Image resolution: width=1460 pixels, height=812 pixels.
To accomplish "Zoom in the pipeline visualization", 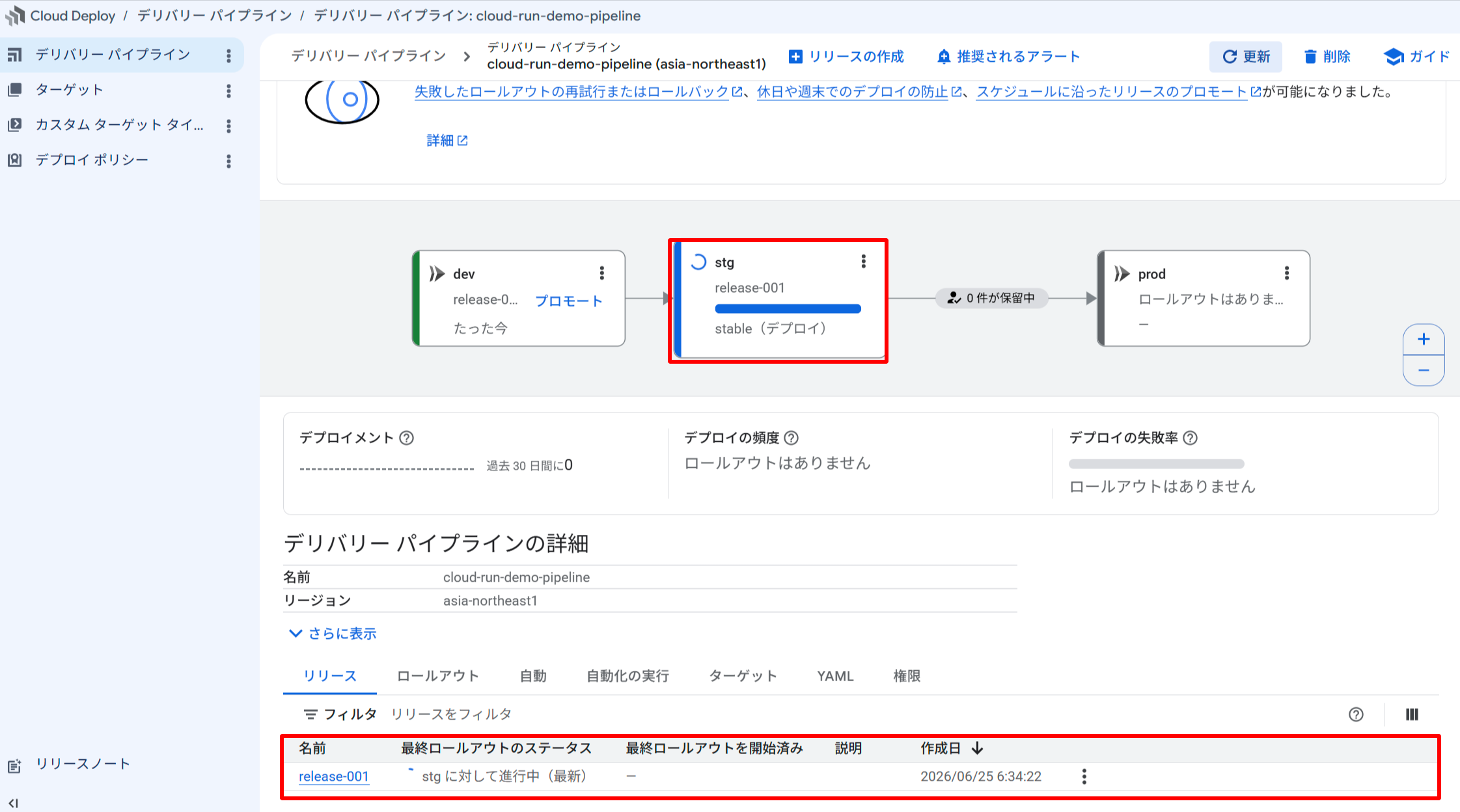I will [1424, 339].
